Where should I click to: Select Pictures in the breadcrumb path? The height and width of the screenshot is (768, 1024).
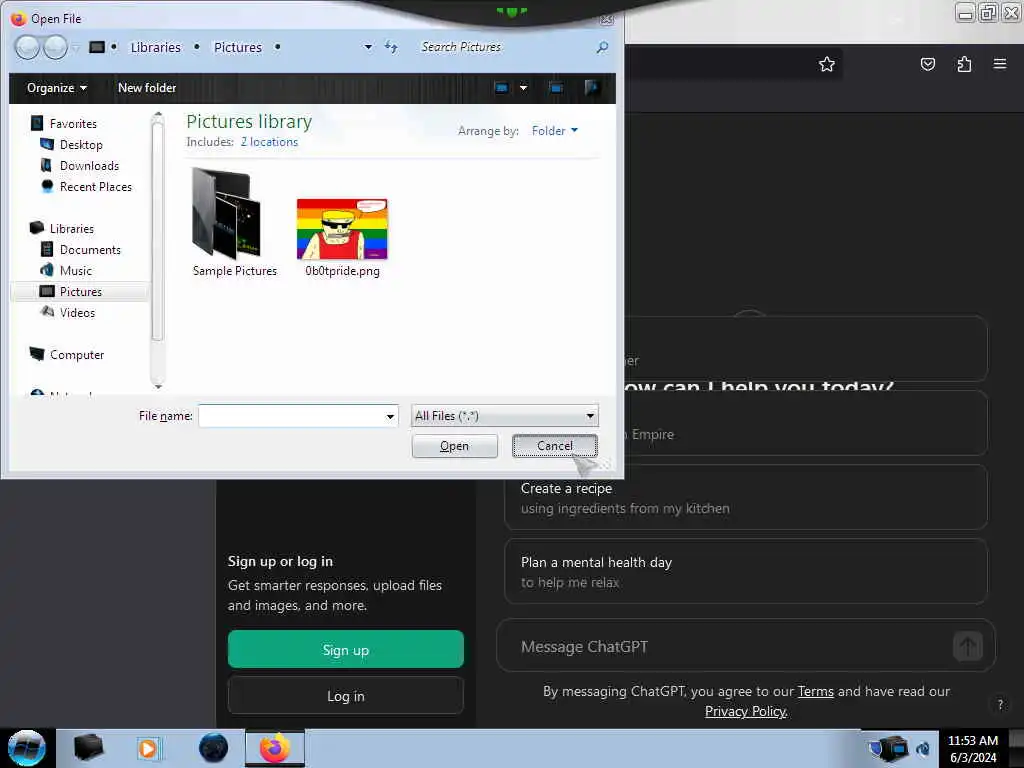(x=238, y=48)
